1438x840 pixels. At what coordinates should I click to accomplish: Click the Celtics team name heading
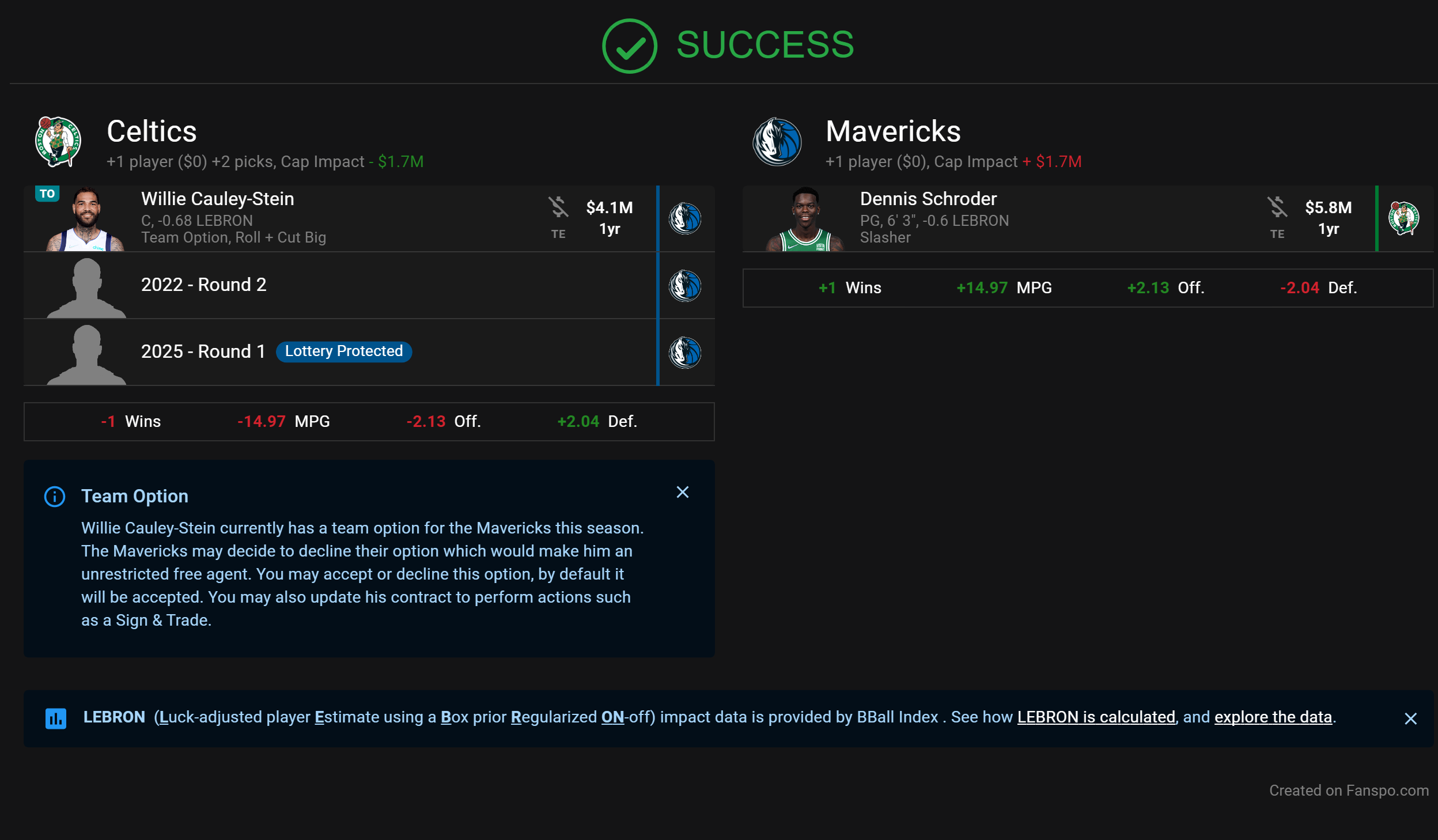point(152,131)
